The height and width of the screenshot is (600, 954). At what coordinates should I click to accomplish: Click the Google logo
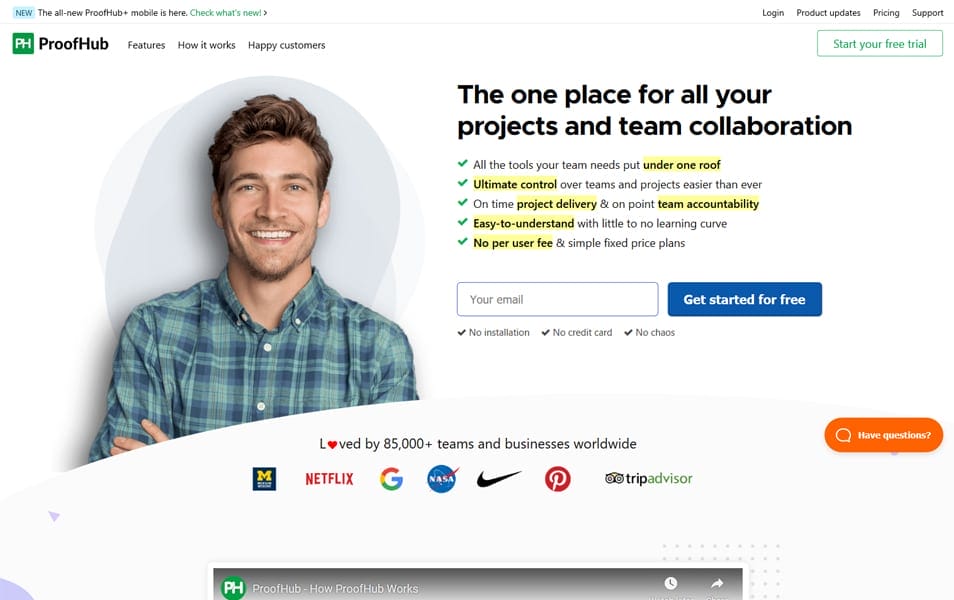pyautogui.click(x=391, y=479)
